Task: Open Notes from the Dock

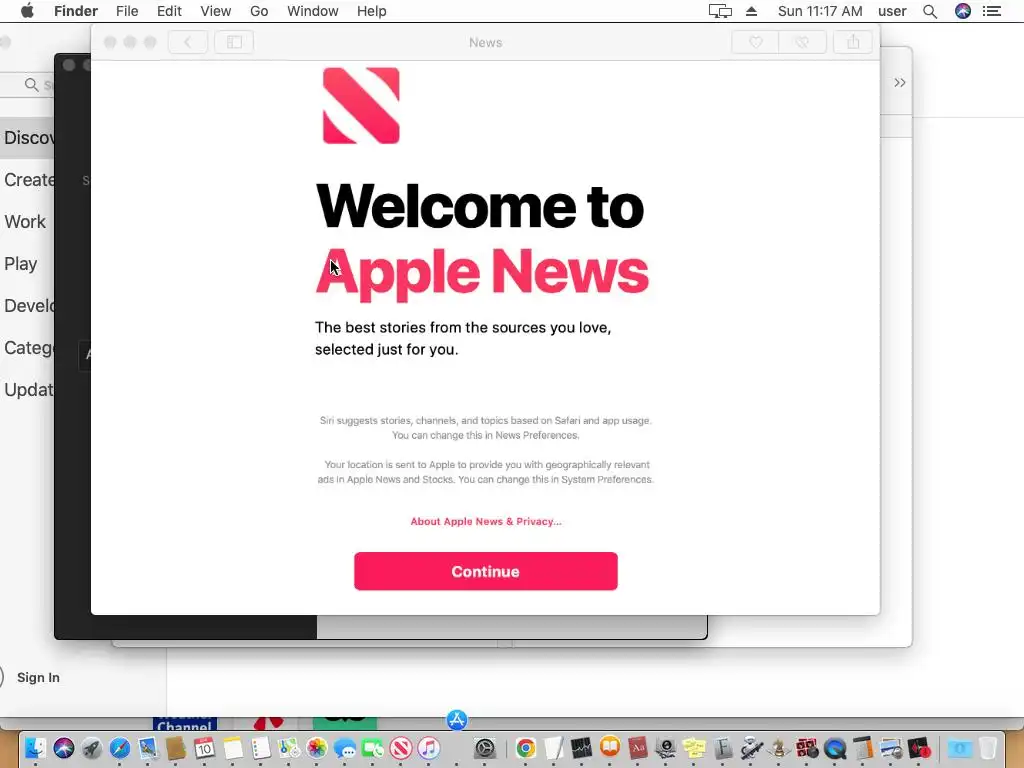Action: 232,748
